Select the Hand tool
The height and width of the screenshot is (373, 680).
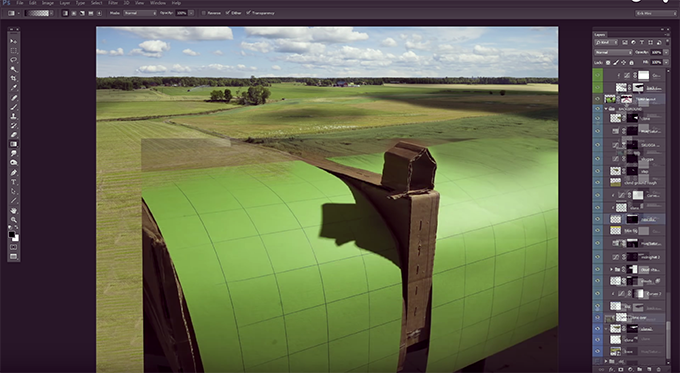(13, 210)
